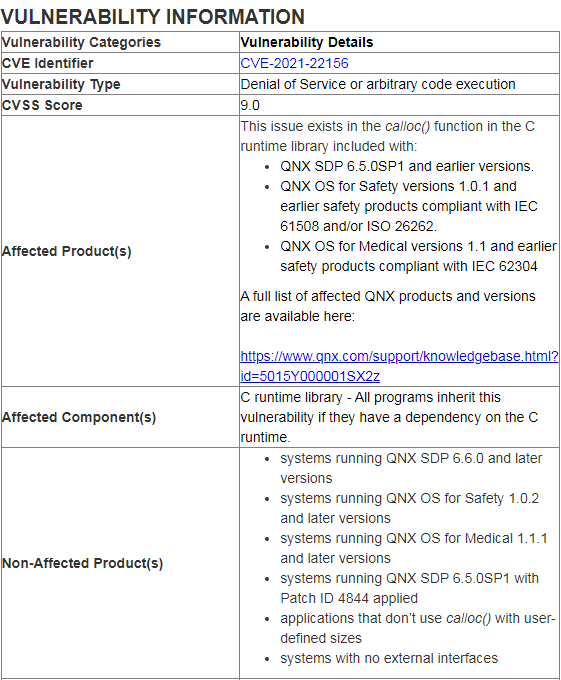561x680 pixels.
Task: Click the Vulnerability Type row label
Action: click(x=61, y=84)
